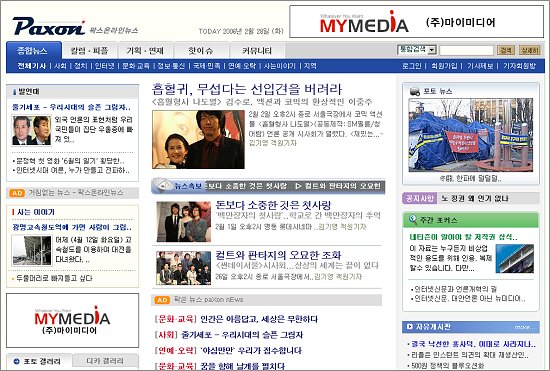Click the Paxon logo in the header
This screenshot has height=371, width=550.
click(x=48, y=26)
